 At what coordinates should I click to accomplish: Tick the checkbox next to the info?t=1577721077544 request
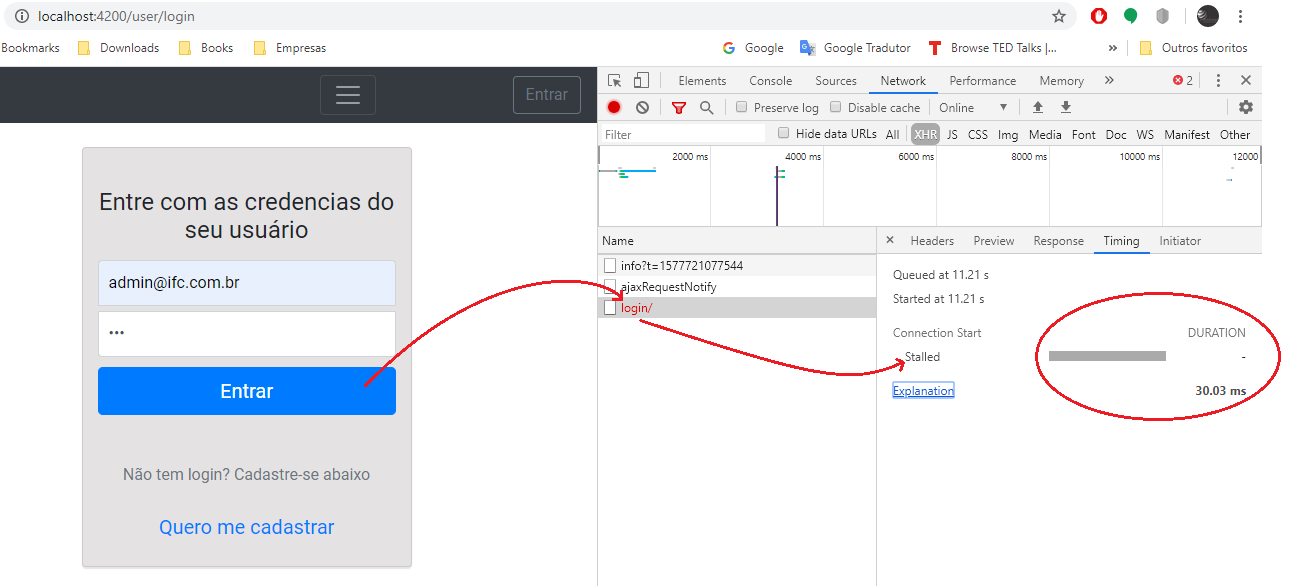pyautogui.click(x=610, y=266)
